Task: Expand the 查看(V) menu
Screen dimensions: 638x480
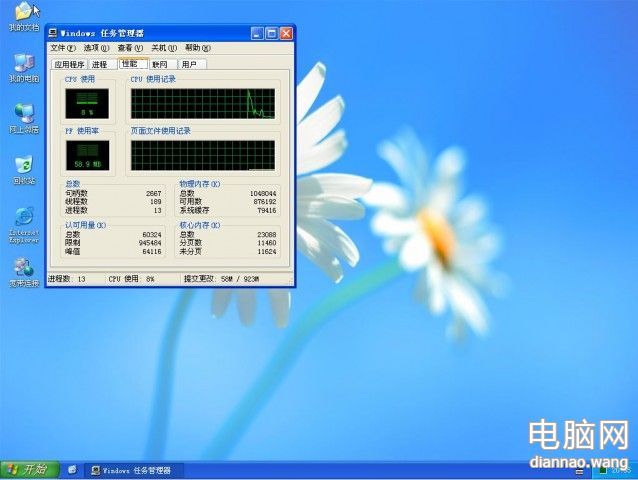Action: point(131,48)
